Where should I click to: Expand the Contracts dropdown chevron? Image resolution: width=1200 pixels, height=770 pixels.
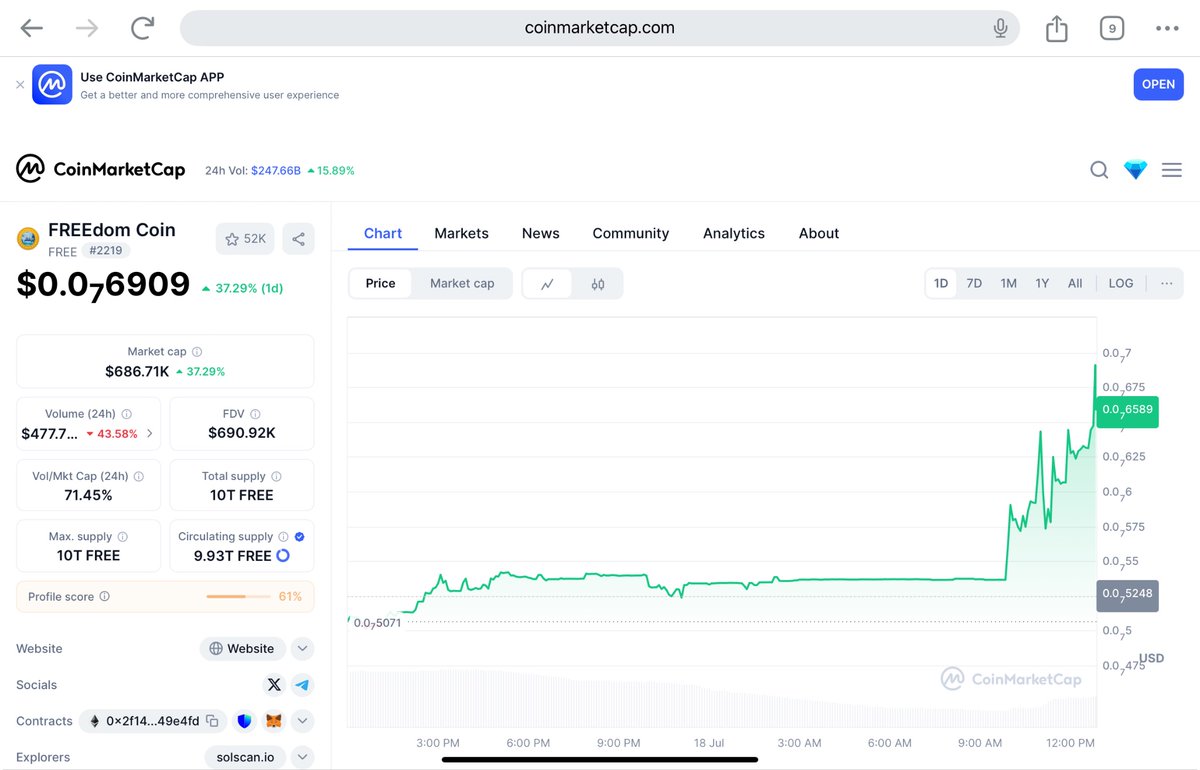(302, 721)
